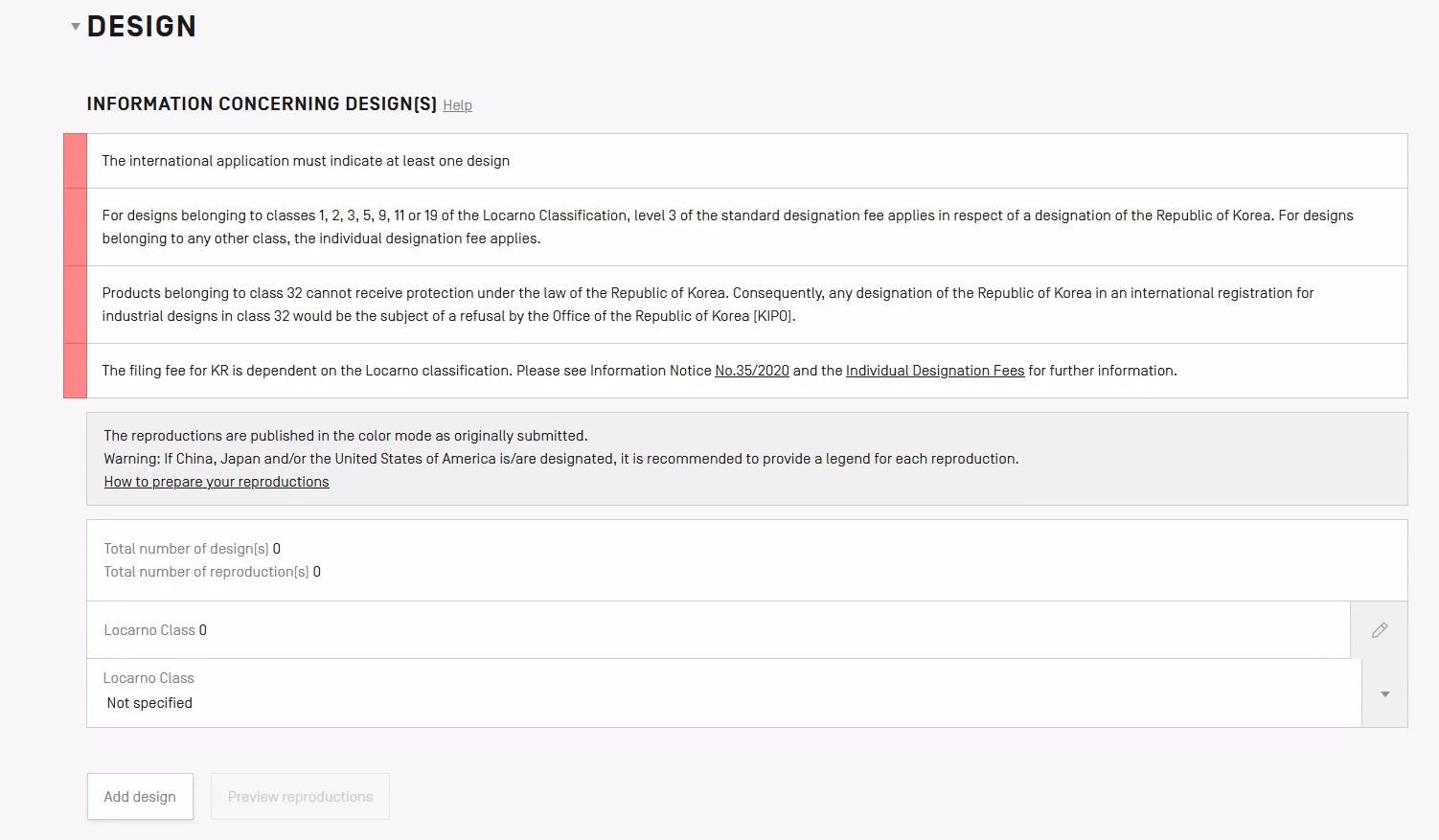Open 'How to prepare your reproductions'
Image resolution: width=1439 pixels, height=840 pixels.
[x=217, y=482]
